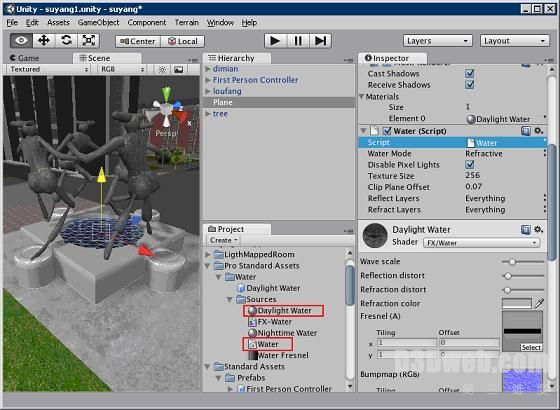Open Water Mode Refractive dropdown
Image resolution: width=560 pixels, height=410 pixels.
(505, 154)
